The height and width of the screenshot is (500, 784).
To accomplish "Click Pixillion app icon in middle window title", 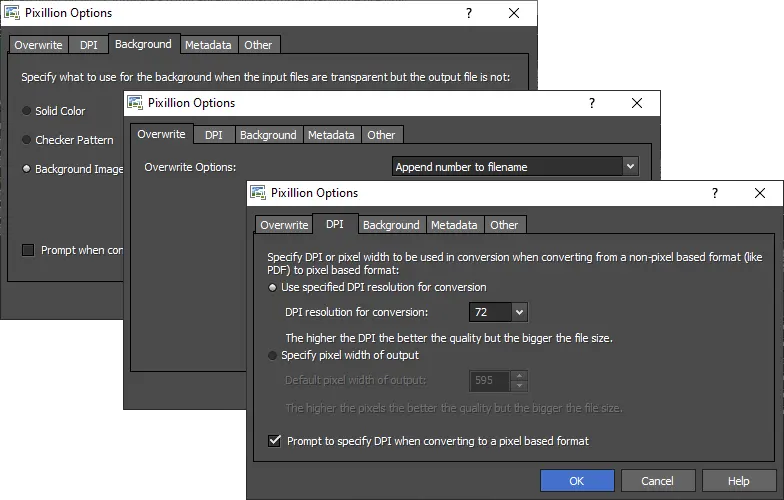I will tap(135, 102).
